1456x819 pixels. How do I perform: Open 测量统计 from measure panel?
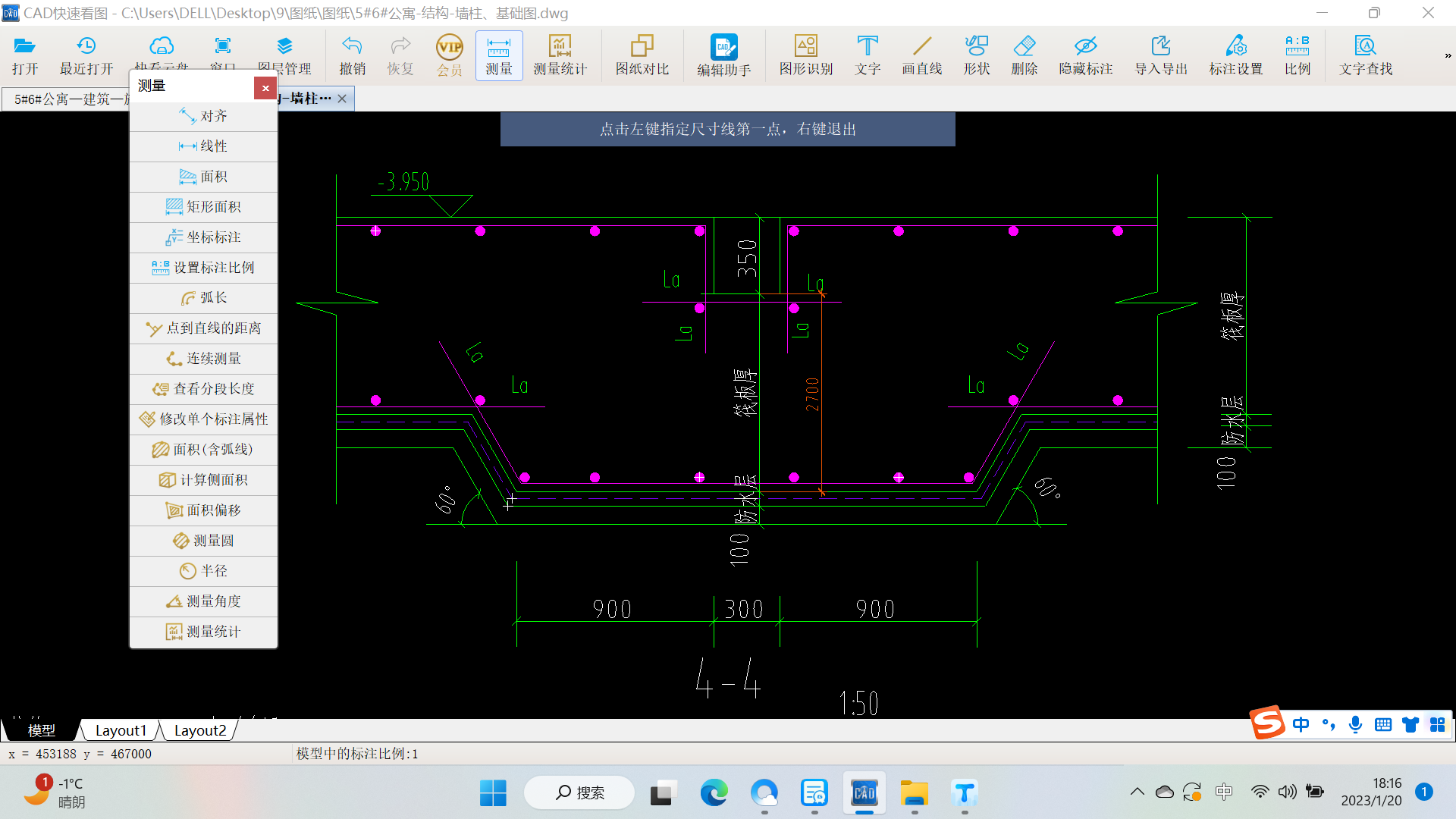[204, 632]
